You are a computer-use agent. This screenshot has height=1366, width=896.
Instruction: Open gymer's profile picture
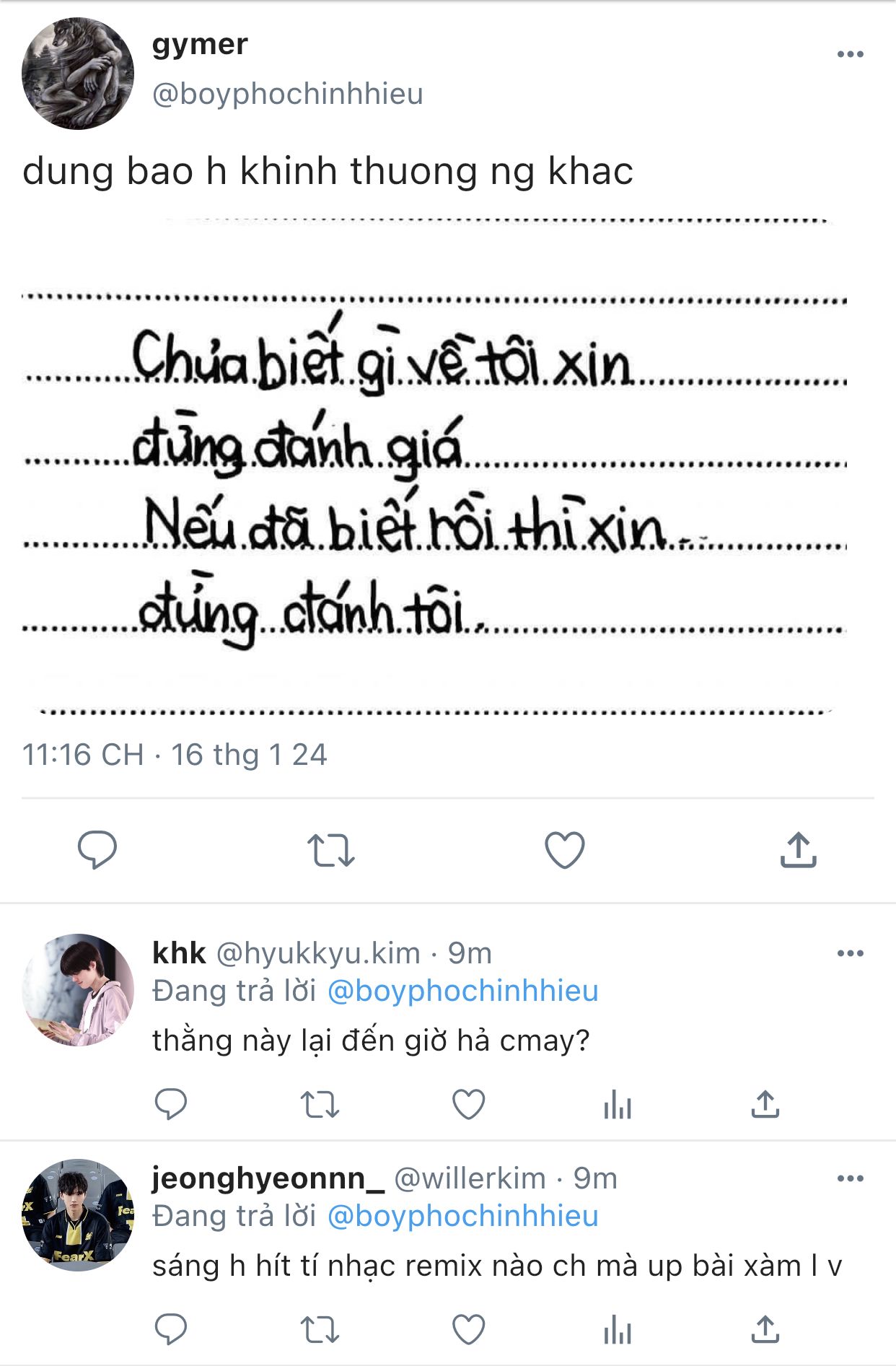tap(78, 74)
